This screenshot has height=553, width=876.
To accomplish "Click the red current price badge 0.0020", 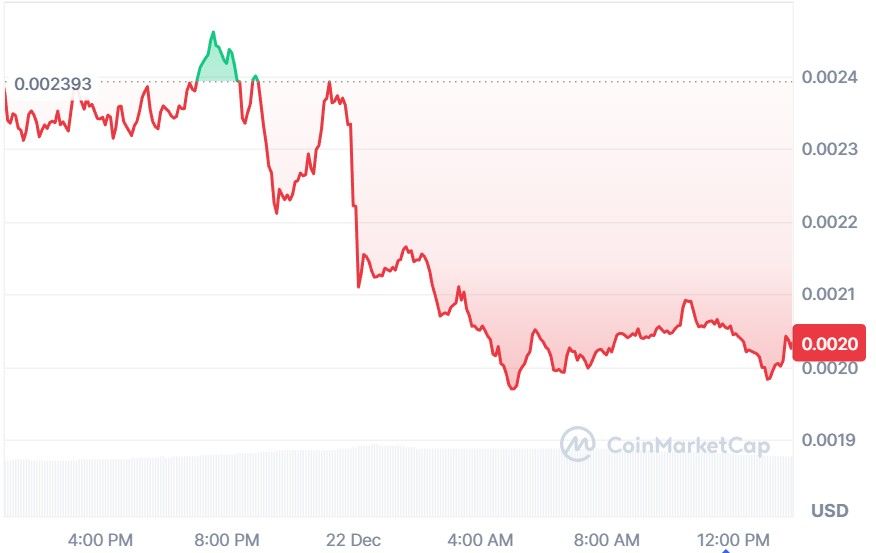I will (829, 343).
